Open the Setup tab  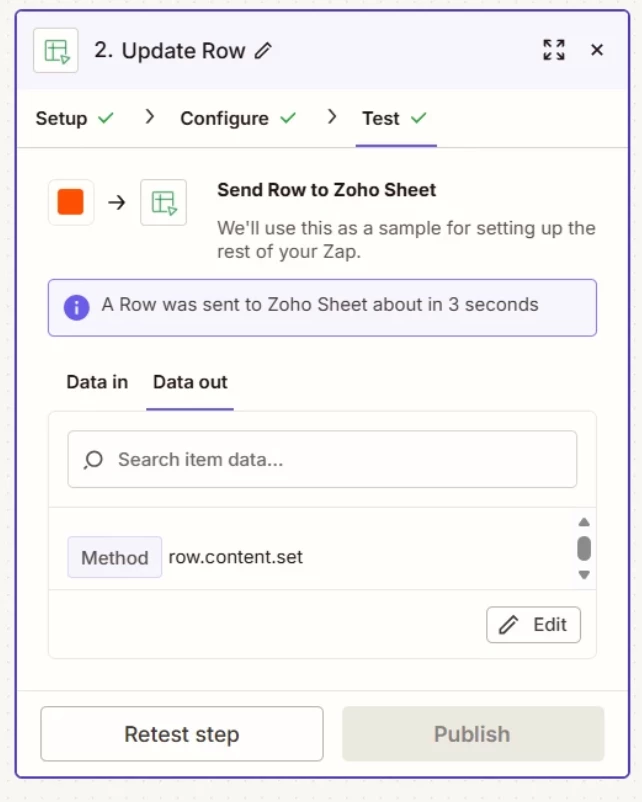pyautogui.click(x=74, y=118)
